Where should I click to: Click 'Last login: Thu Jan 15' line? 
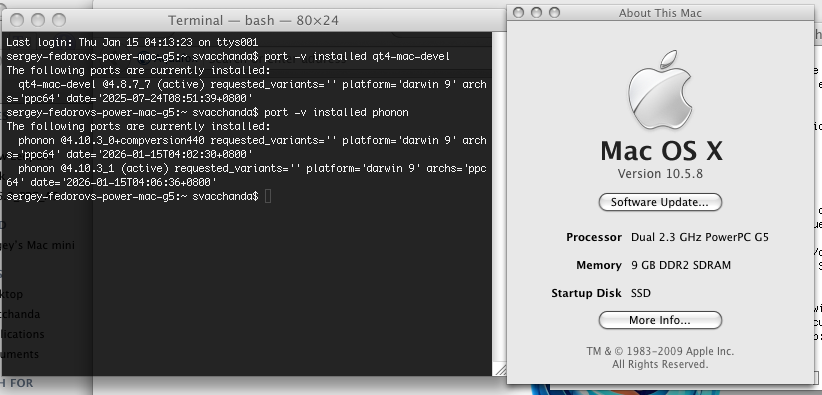pos(132,42)
